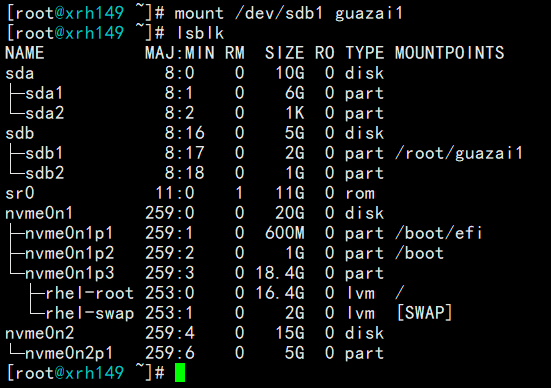Click the '600M' size value
The width and height of the screenshot is (551, 388).
pos(285,233)
